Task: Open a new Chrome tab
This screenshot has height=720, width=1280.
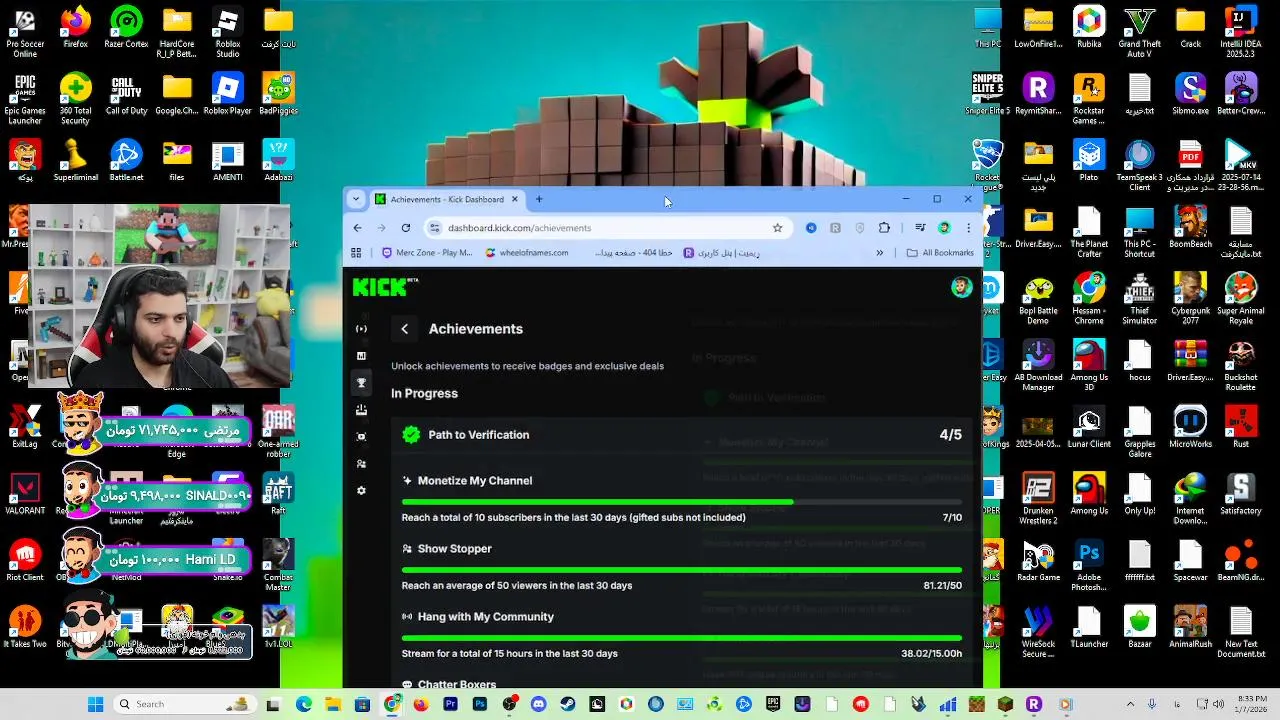Action: click(x=539, y=199)
